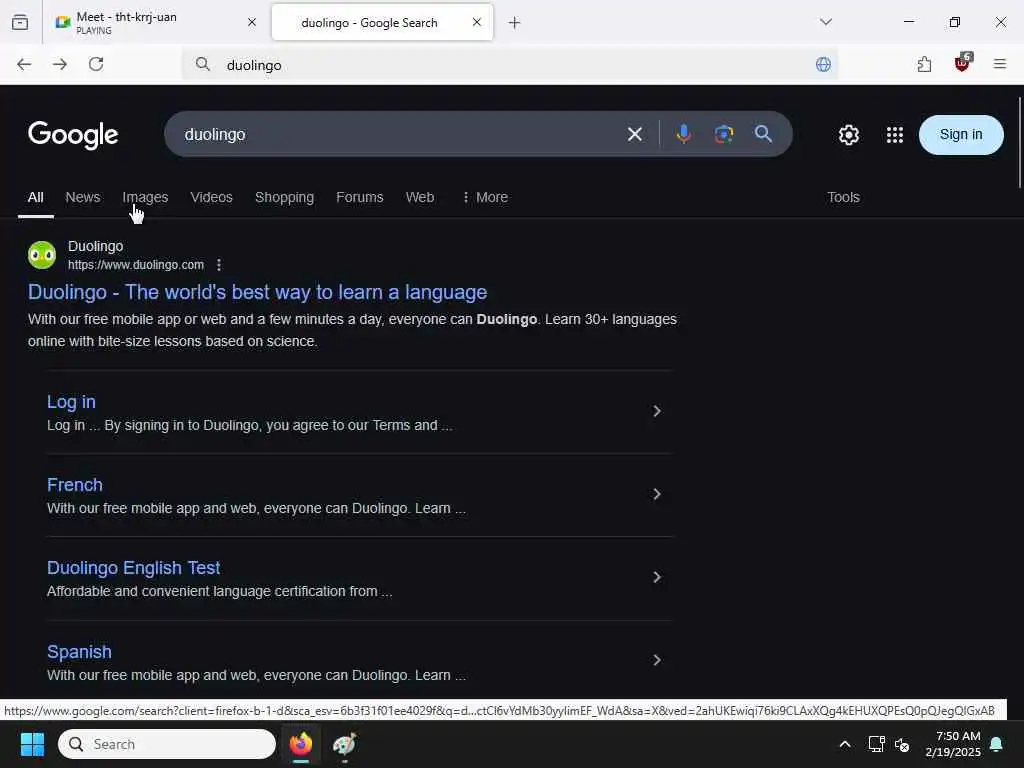Click inside the Google search input field

[398, 135]
